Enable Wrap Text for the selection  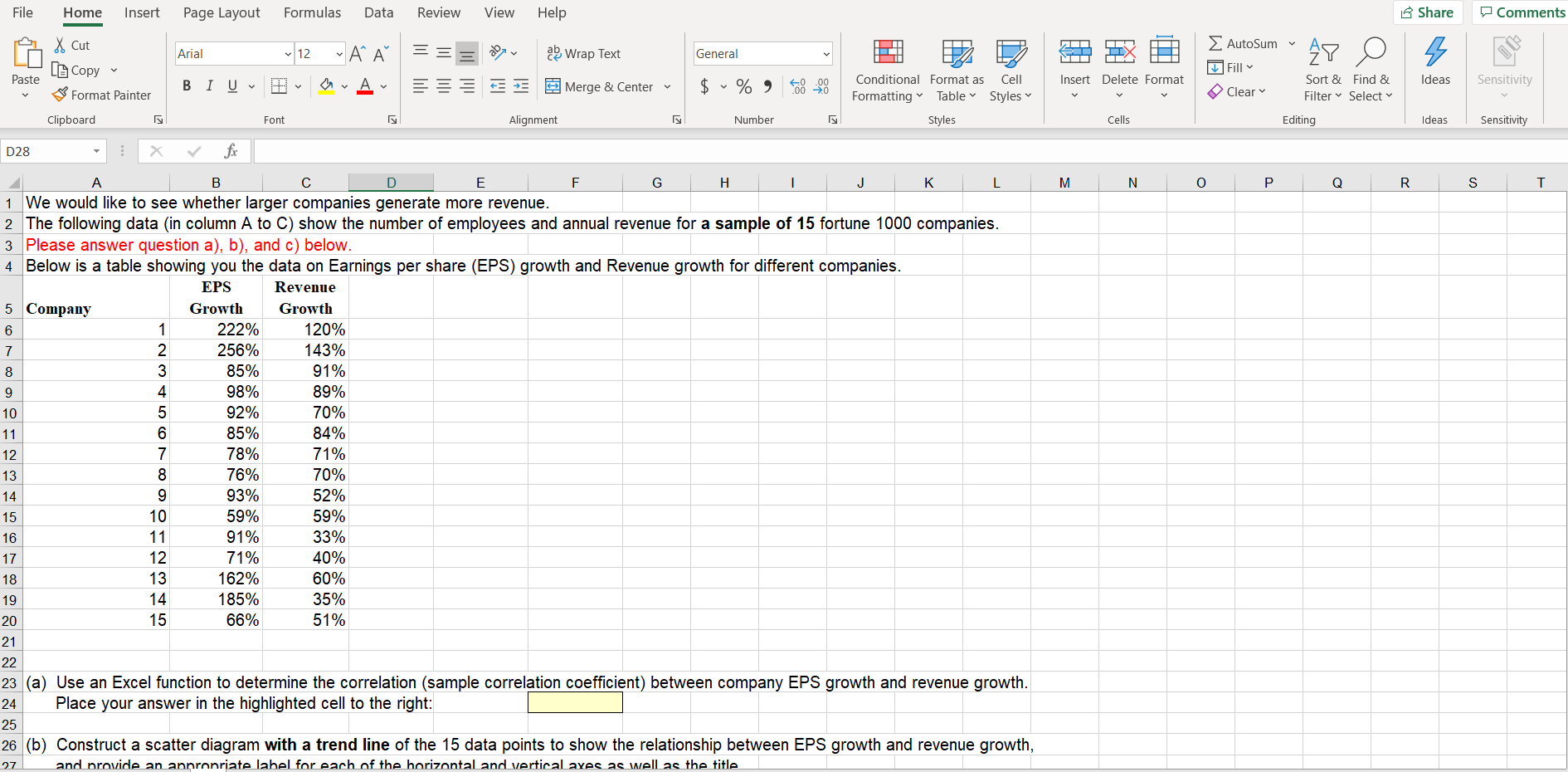pyautogui.click(x=583, y=53)
